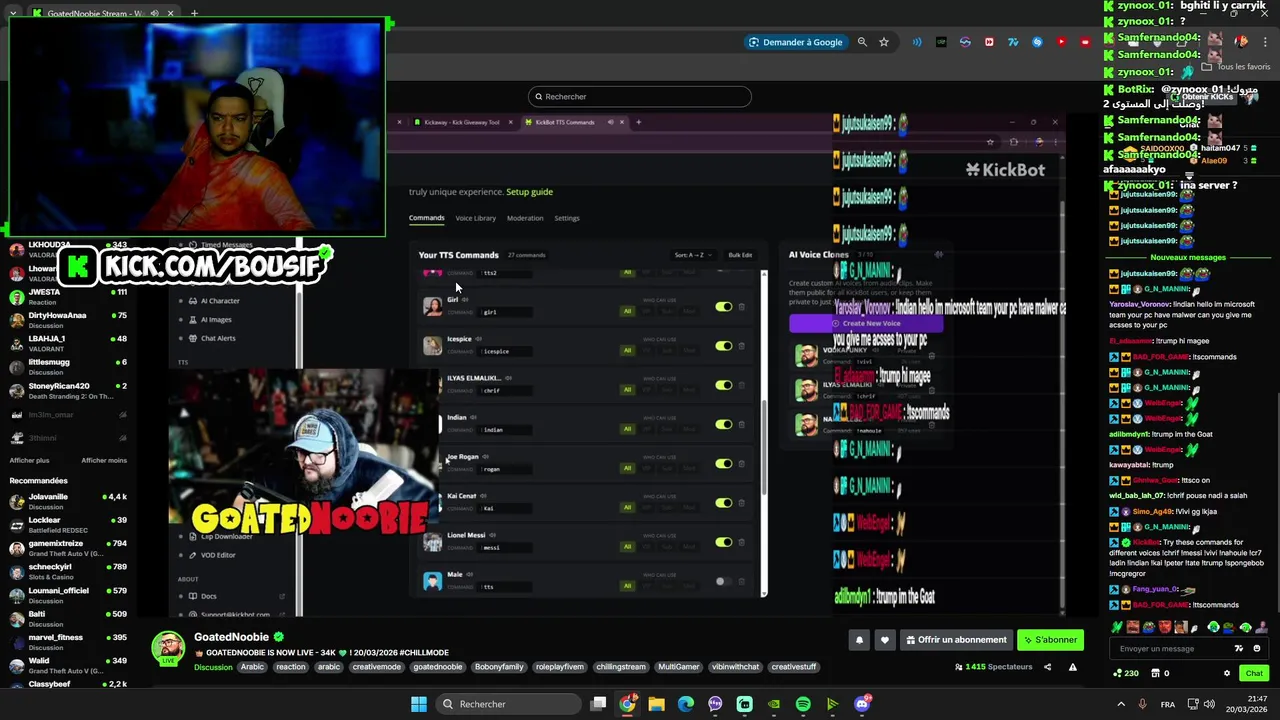Open File Explorer from taskbar

click(656, 704)
